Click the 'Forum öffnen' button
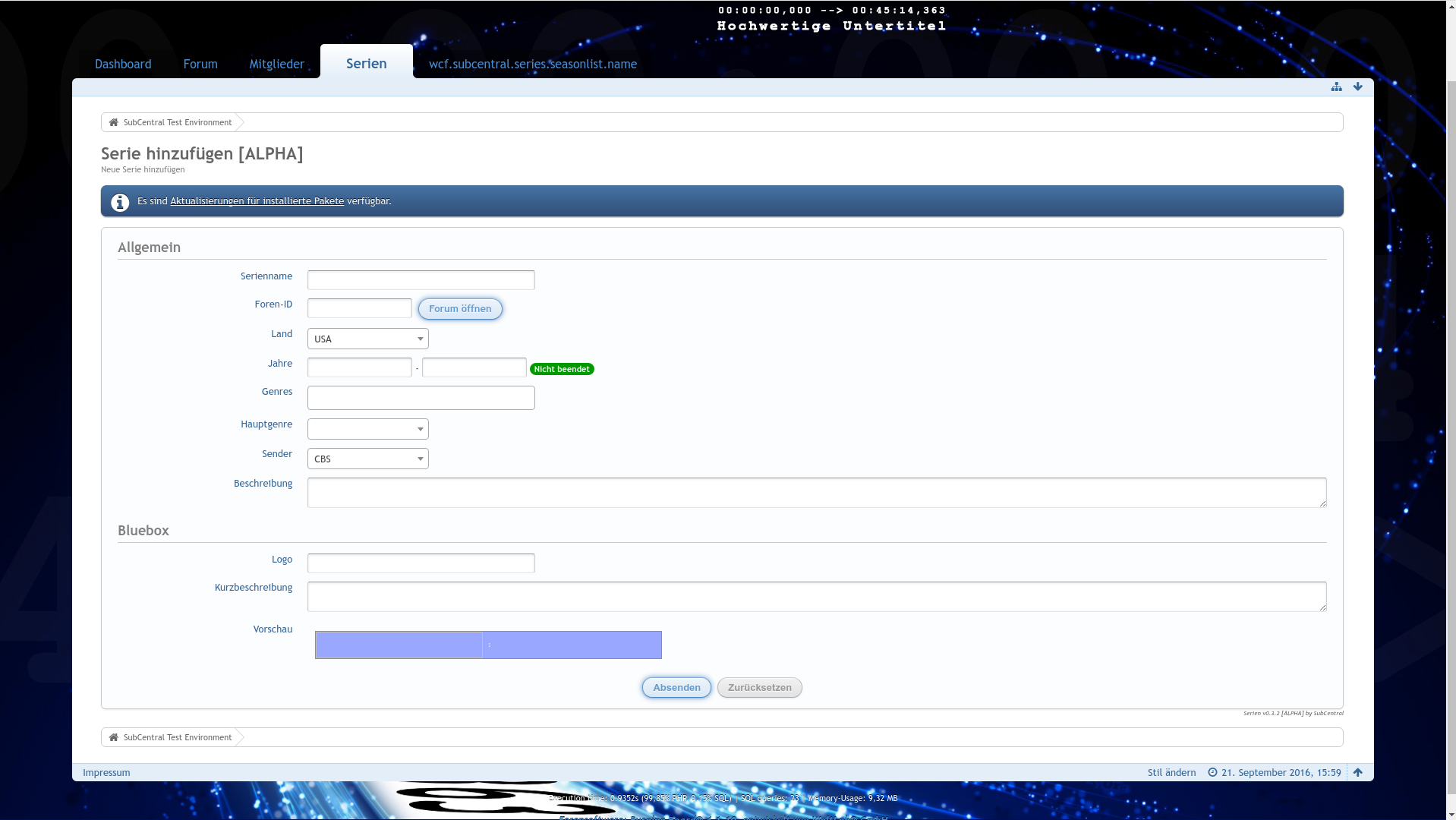The height and width of the screenshot is (820, 1456). pos(460,309)
